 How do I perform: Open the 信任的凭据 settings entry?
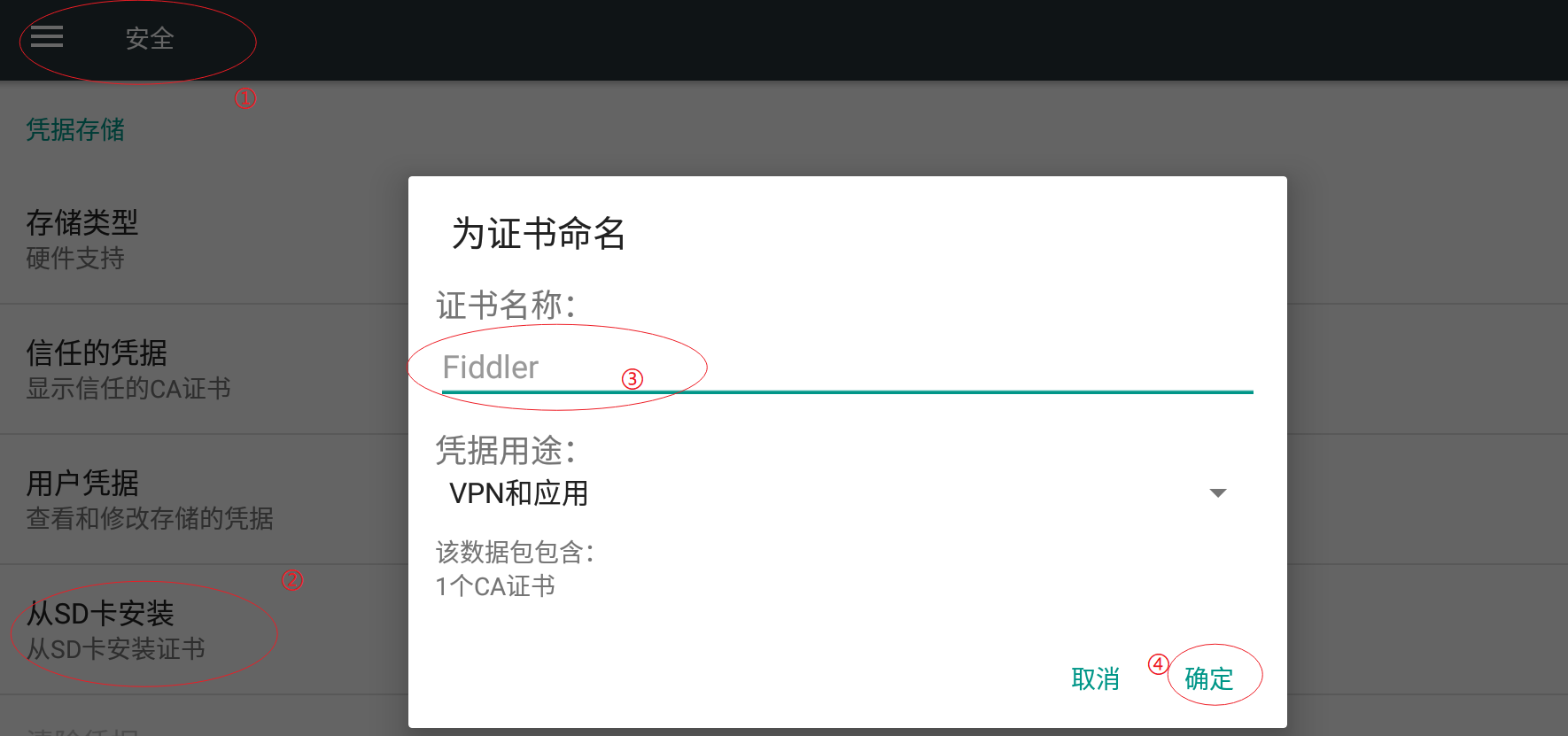point(204,369)
